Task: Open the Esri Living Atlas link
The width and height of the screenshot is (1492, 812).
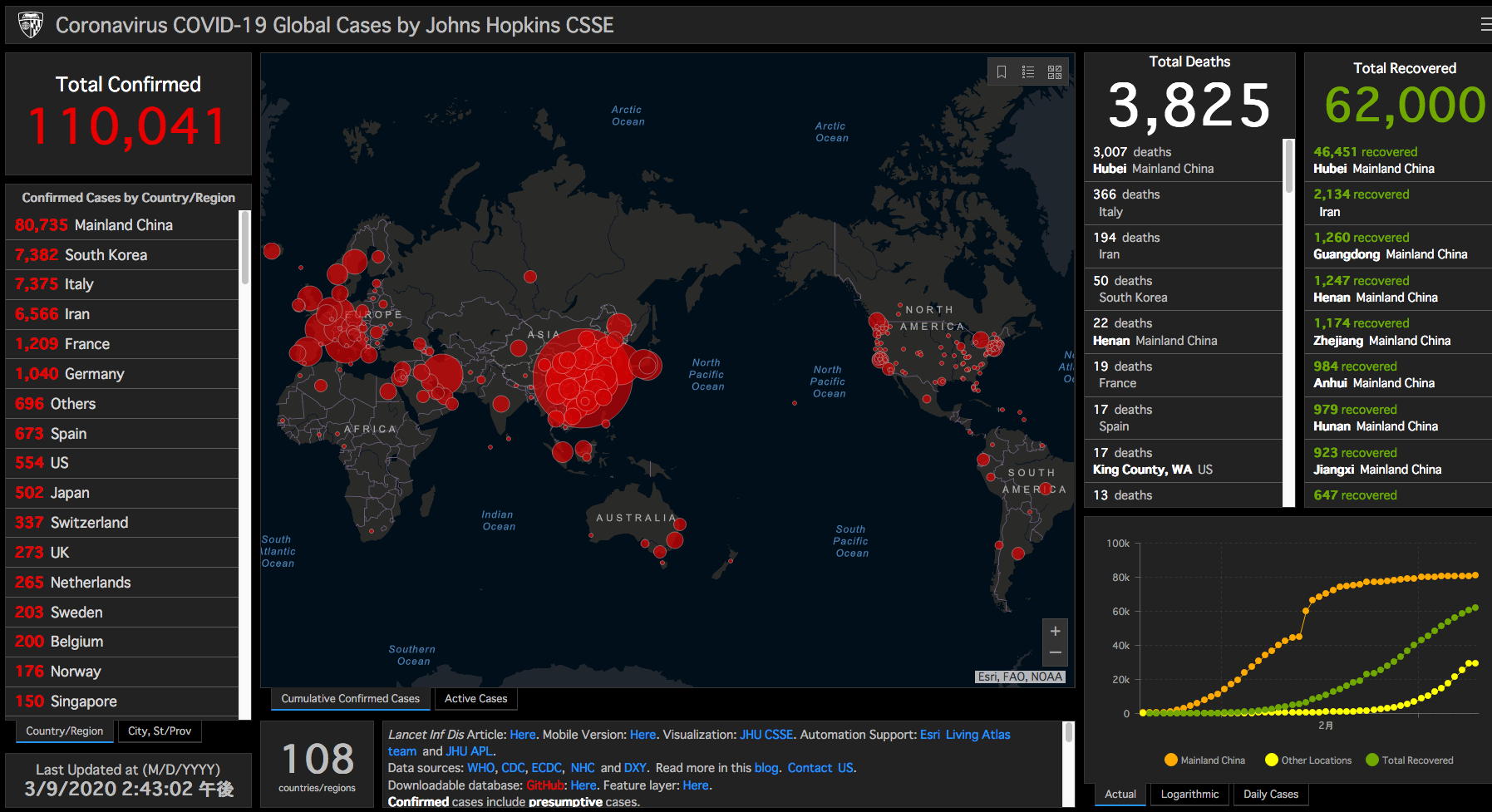Action: (965, 735)
